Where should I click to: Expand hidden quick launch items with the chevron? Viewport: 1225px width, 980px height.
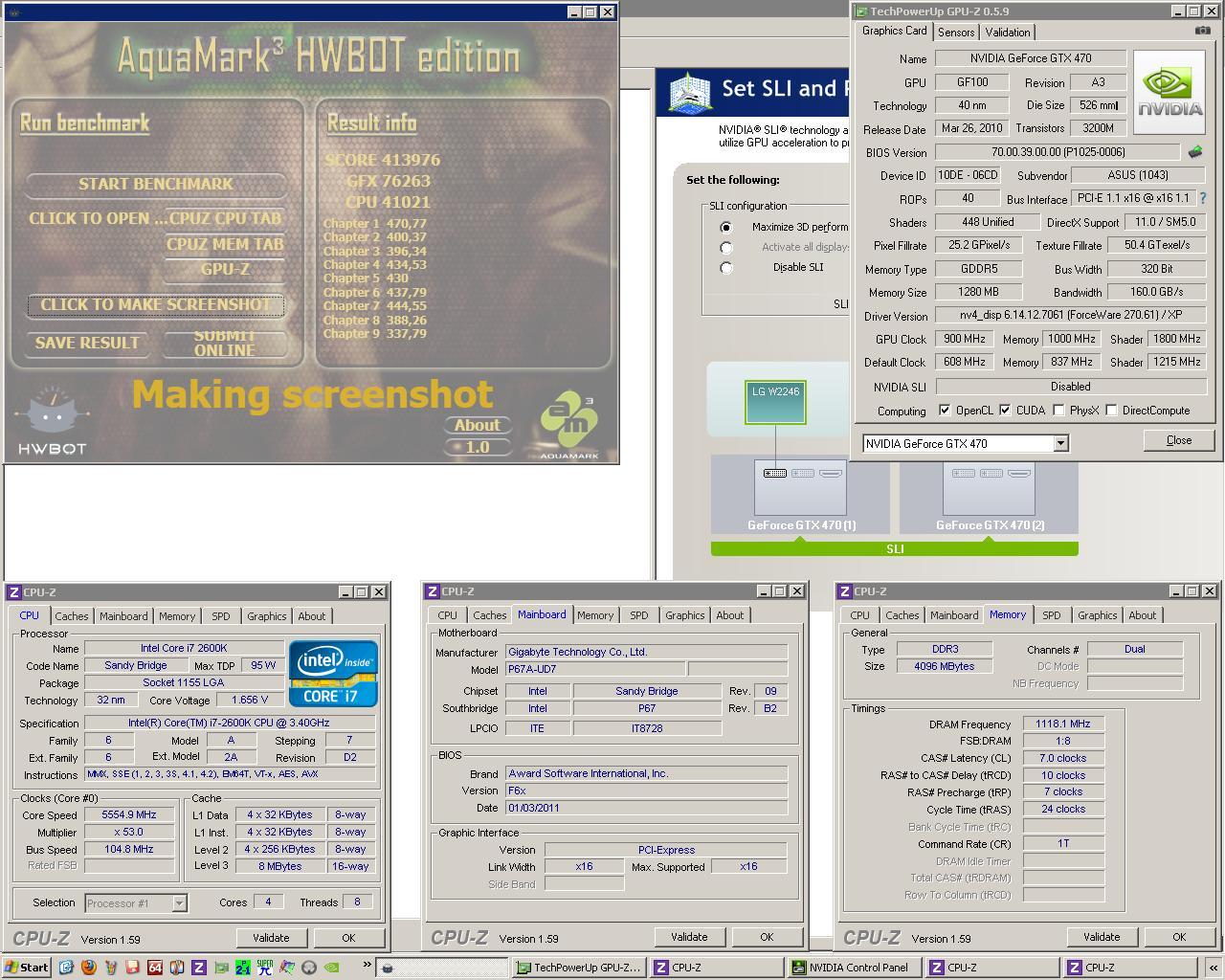click(367, 965)
